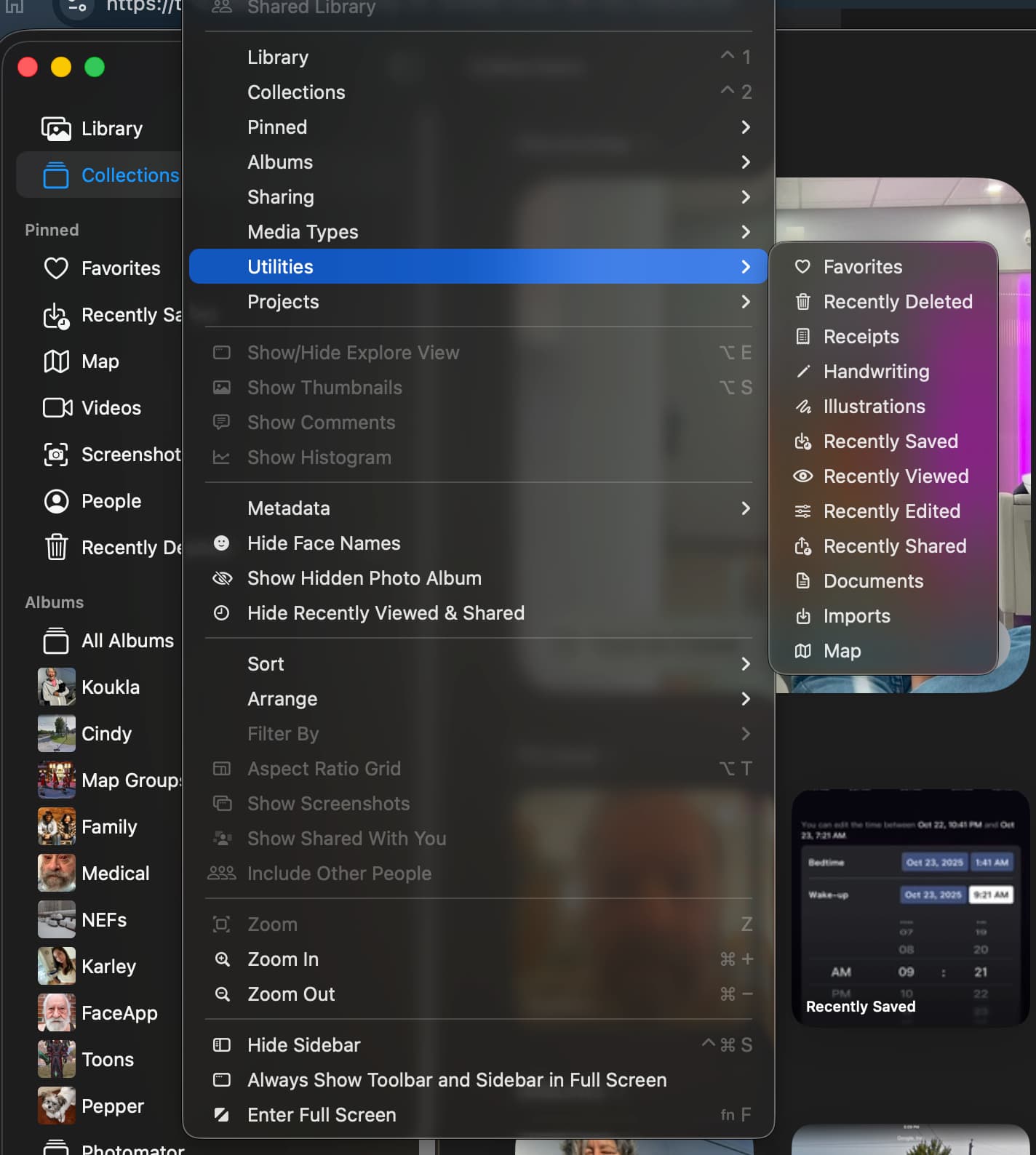Expand the Albums submenu chevron

(x=745, y=162)
